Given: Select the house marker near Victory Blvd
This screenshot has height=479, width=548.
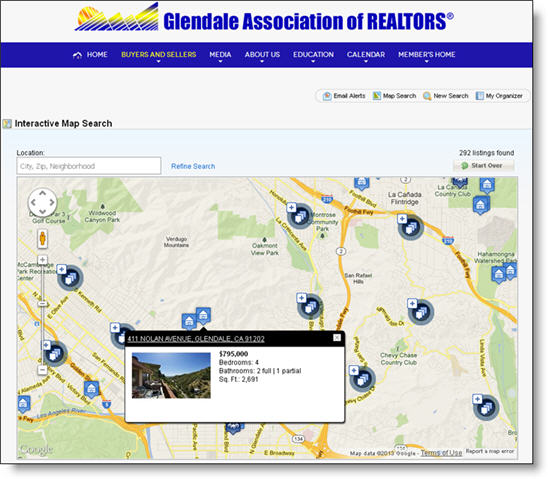Looking at the screenshot, I should pos(91,389).
